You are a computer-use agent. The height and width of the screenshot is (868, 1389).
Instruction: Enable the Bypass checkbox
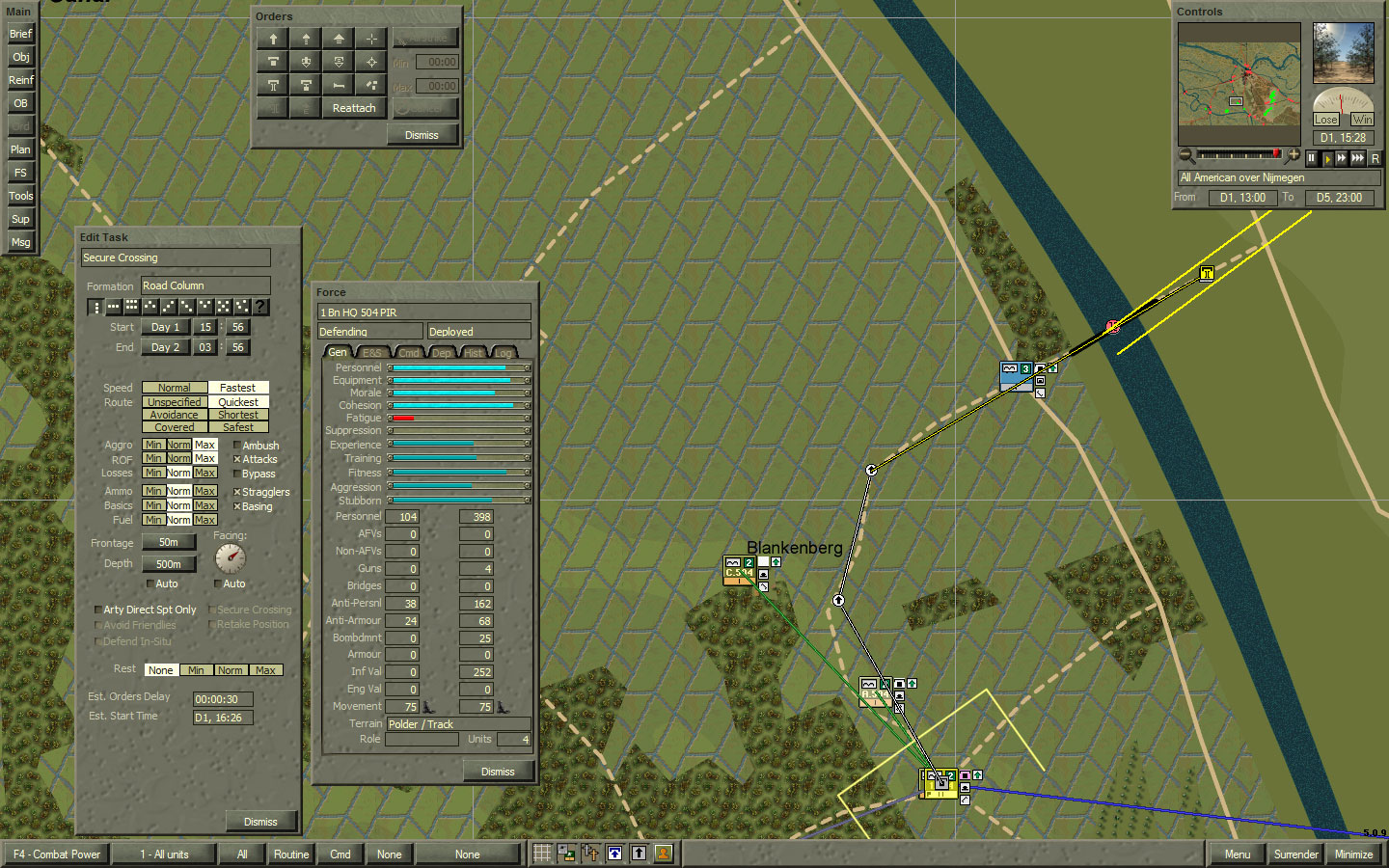click(237, 474)
